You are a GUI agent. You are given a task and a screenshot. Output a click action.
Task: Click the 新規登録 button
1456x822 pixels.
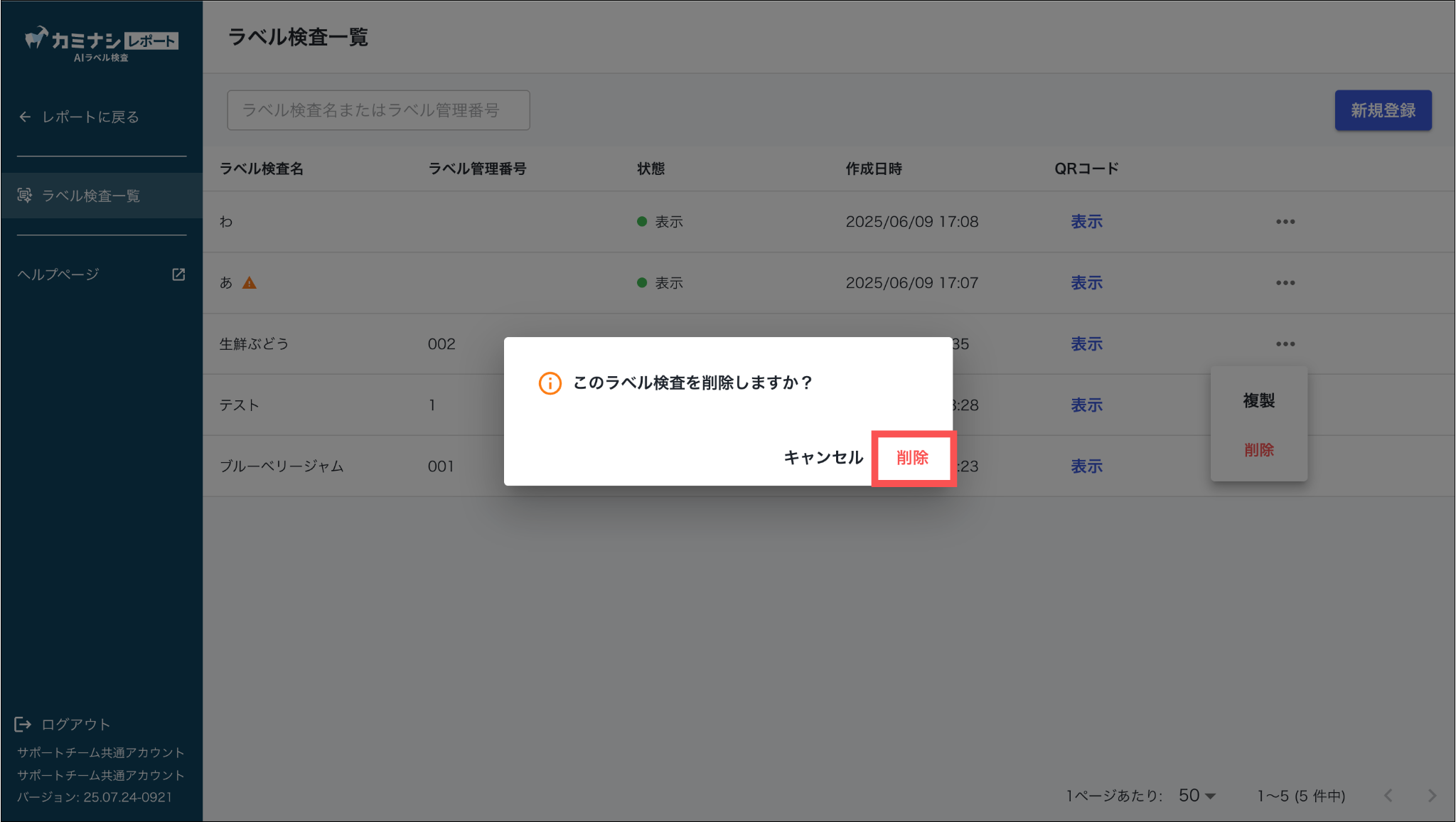[x=1383, y=110]
